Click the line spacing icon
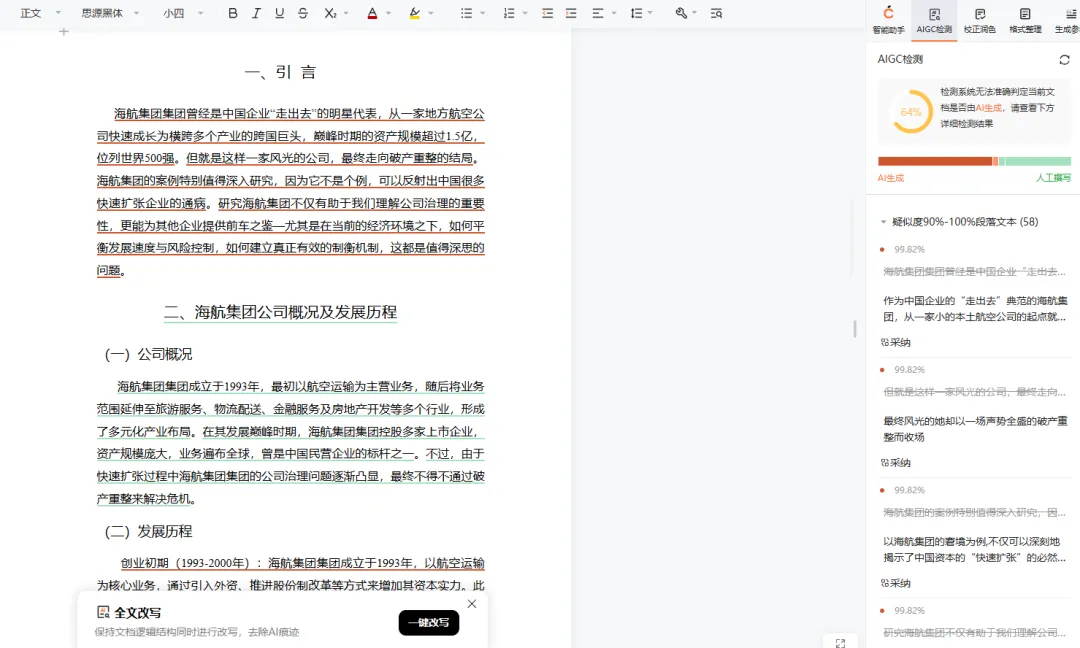The image size is (1080, 648). click(x=636, y=13)
